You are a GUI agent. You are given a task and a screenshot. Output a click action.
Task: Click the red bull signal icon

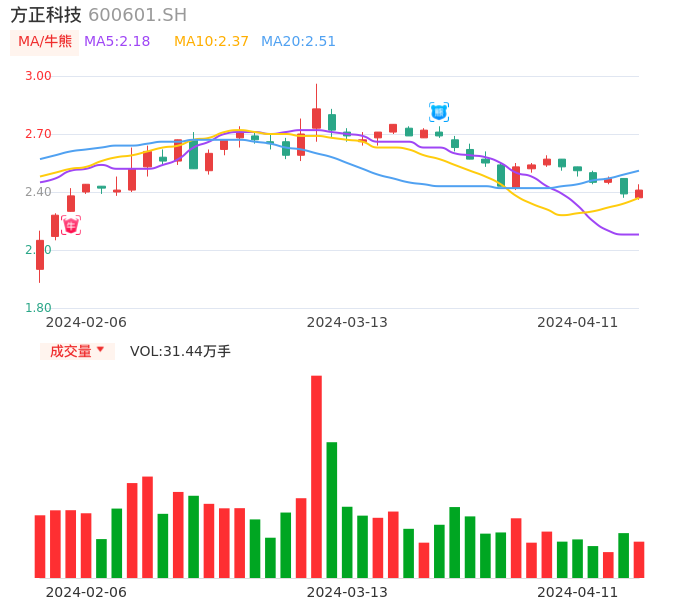71,225
